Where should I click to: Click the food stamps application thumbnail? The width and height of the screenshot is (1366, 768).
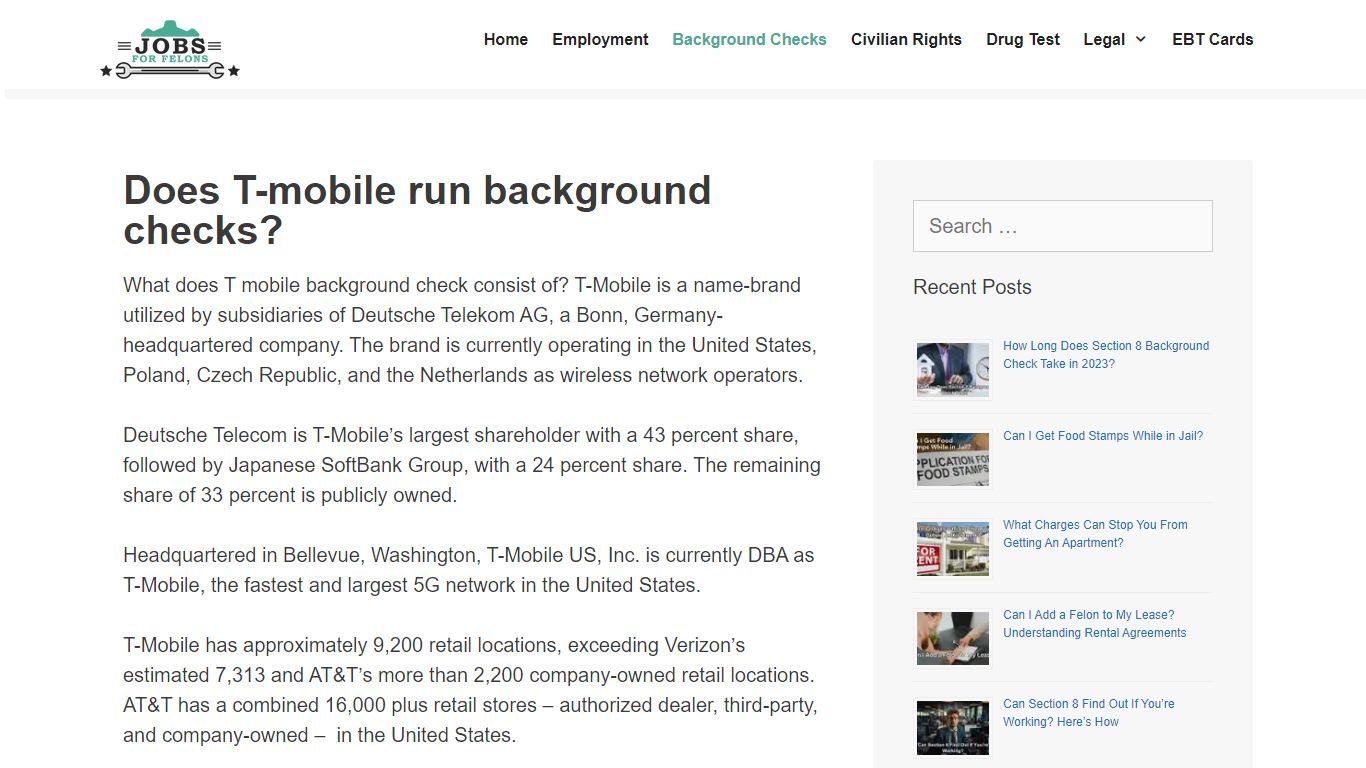[953, 459]
